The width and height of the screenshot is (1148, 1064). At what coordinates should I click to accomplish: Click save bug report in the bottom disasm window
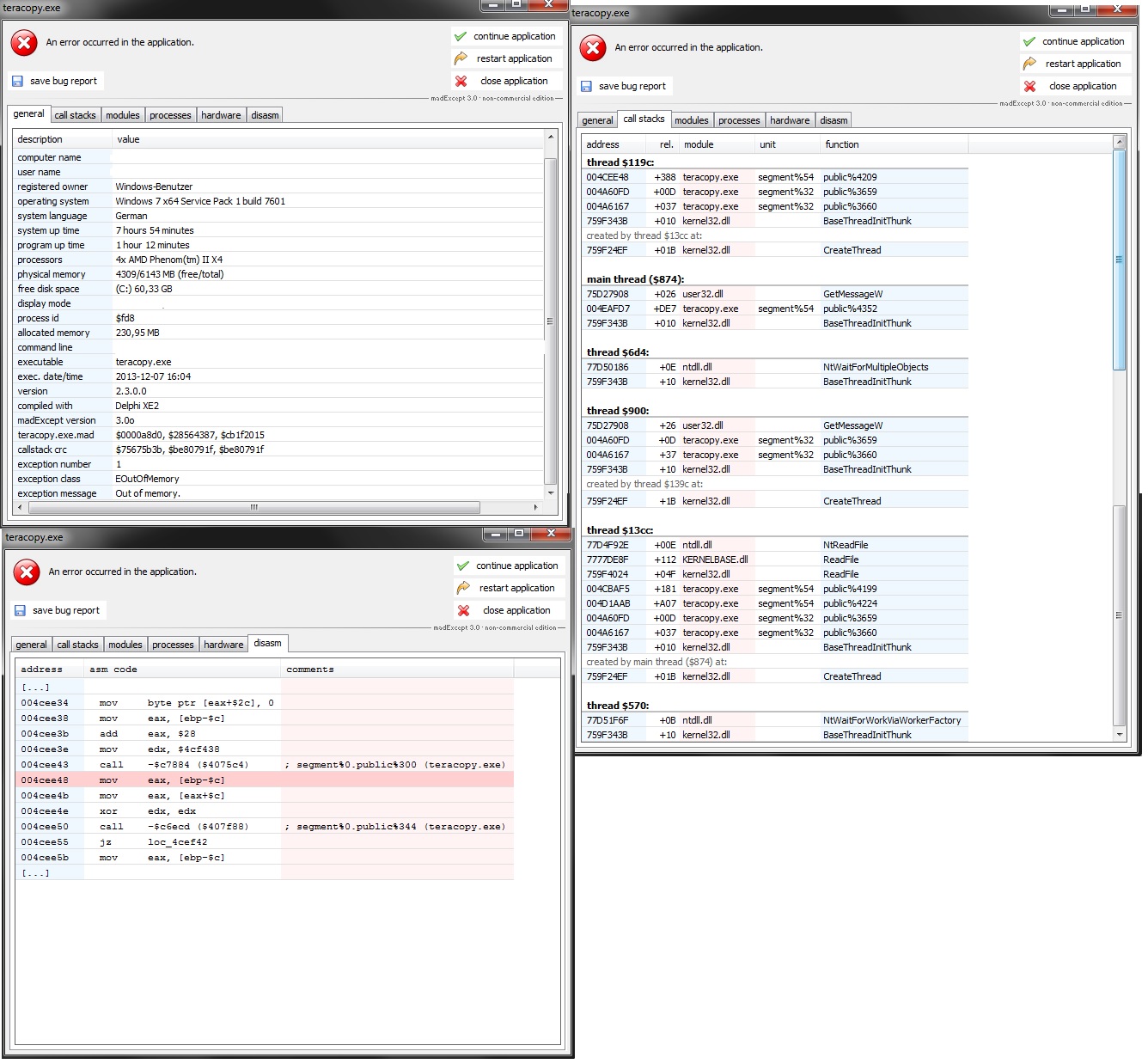click(58, 610)
